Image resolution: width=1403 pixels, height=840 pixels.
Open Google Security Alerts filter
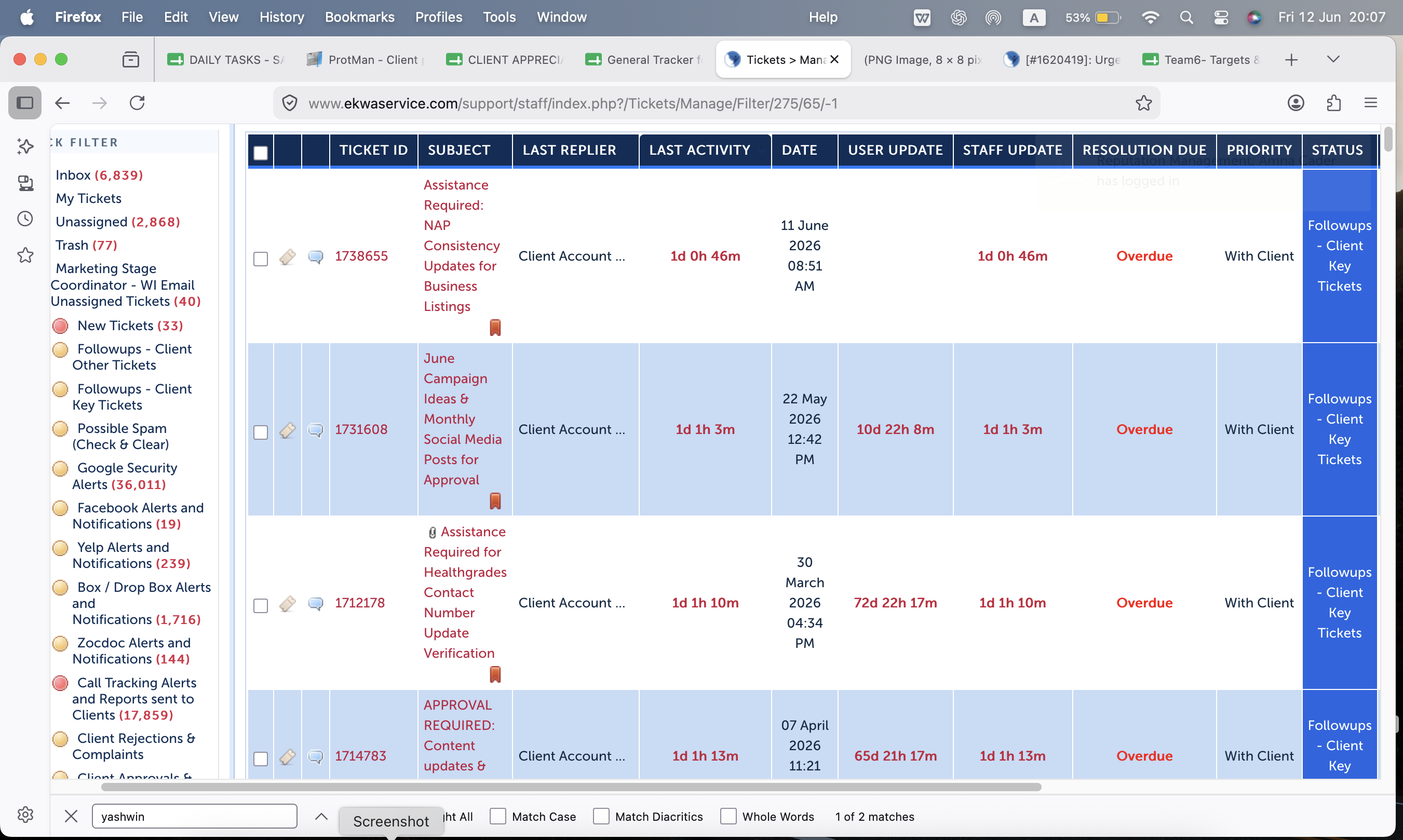125,476
